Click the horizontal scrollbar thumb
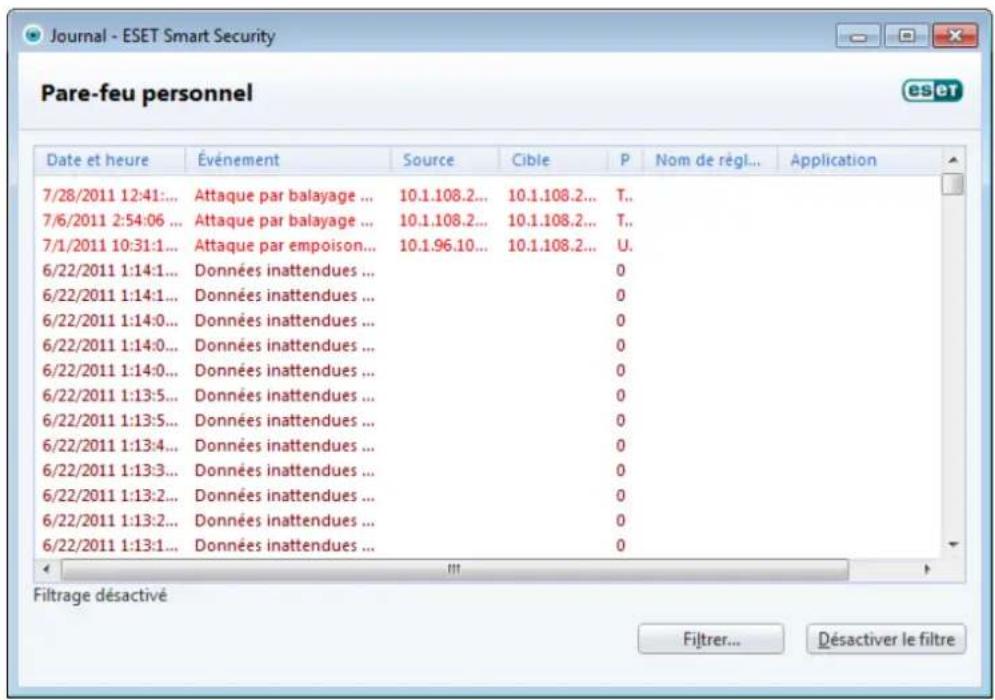This screenshot has height=700, width=995. tap(454, 569)
